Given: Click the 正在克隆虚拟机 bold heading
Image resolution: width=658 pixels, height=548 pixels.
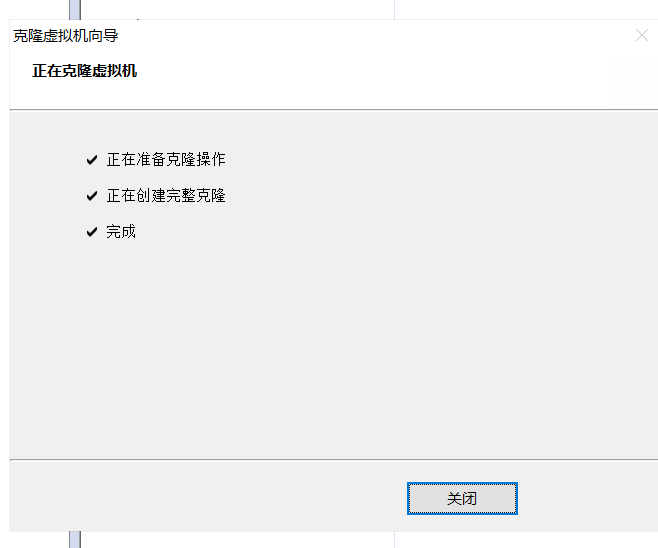Looking at the screenshot, I should (x=85, y=70).
